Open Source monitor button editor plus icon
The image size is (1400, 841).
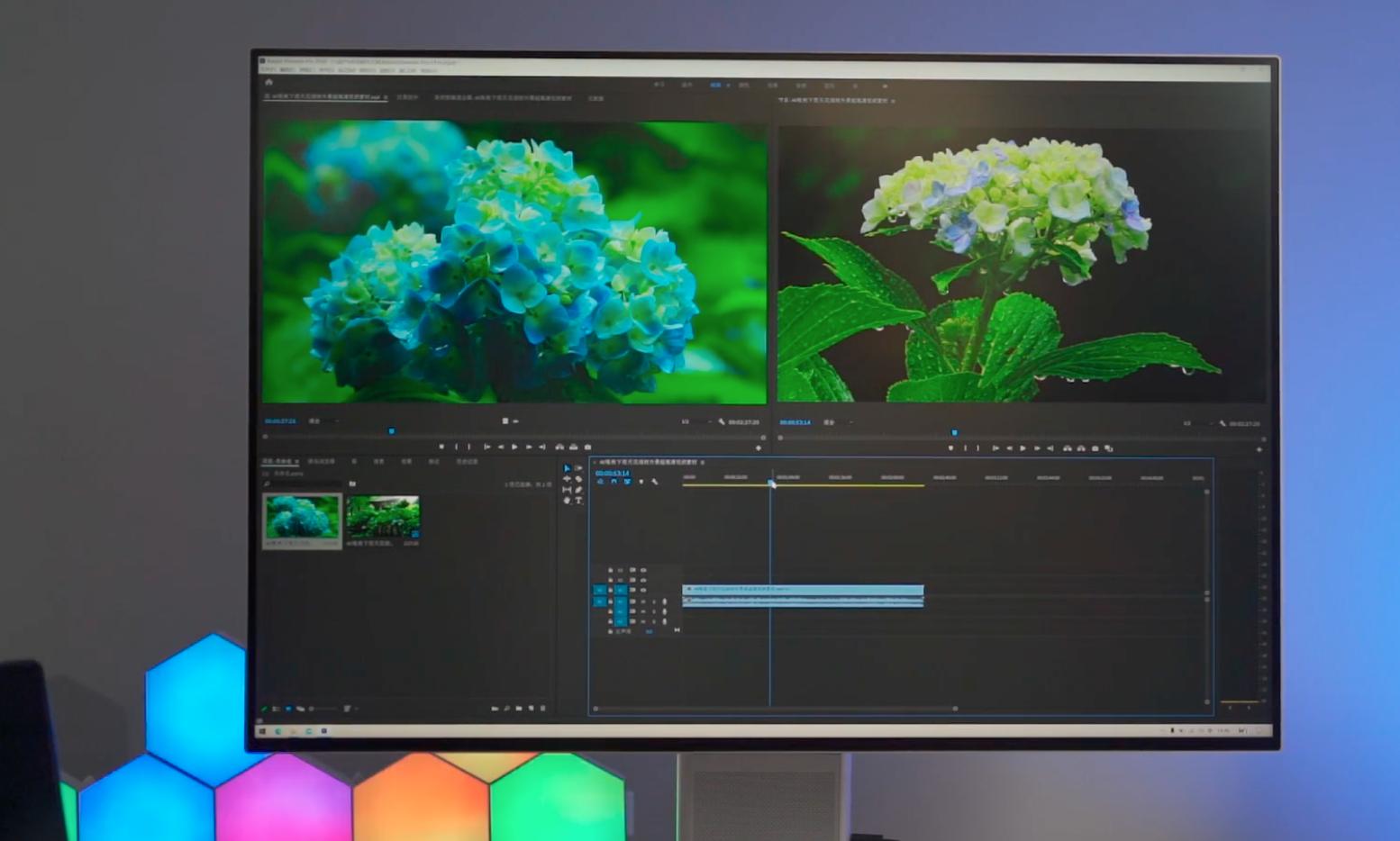pos(759,448)
